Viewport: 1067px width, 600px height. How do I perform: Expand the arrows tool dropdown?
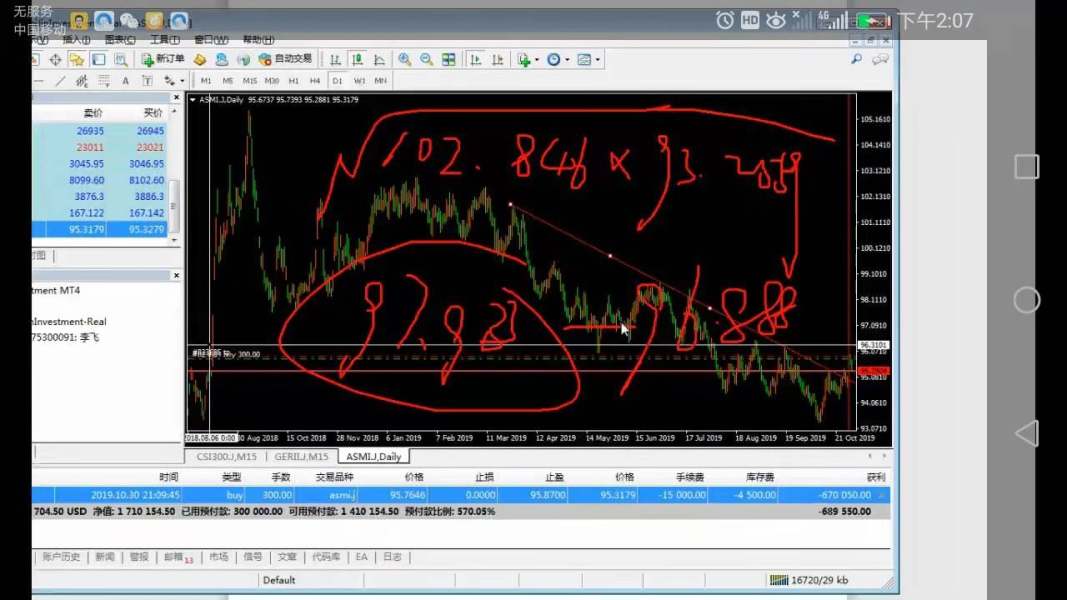pos(182,81)
